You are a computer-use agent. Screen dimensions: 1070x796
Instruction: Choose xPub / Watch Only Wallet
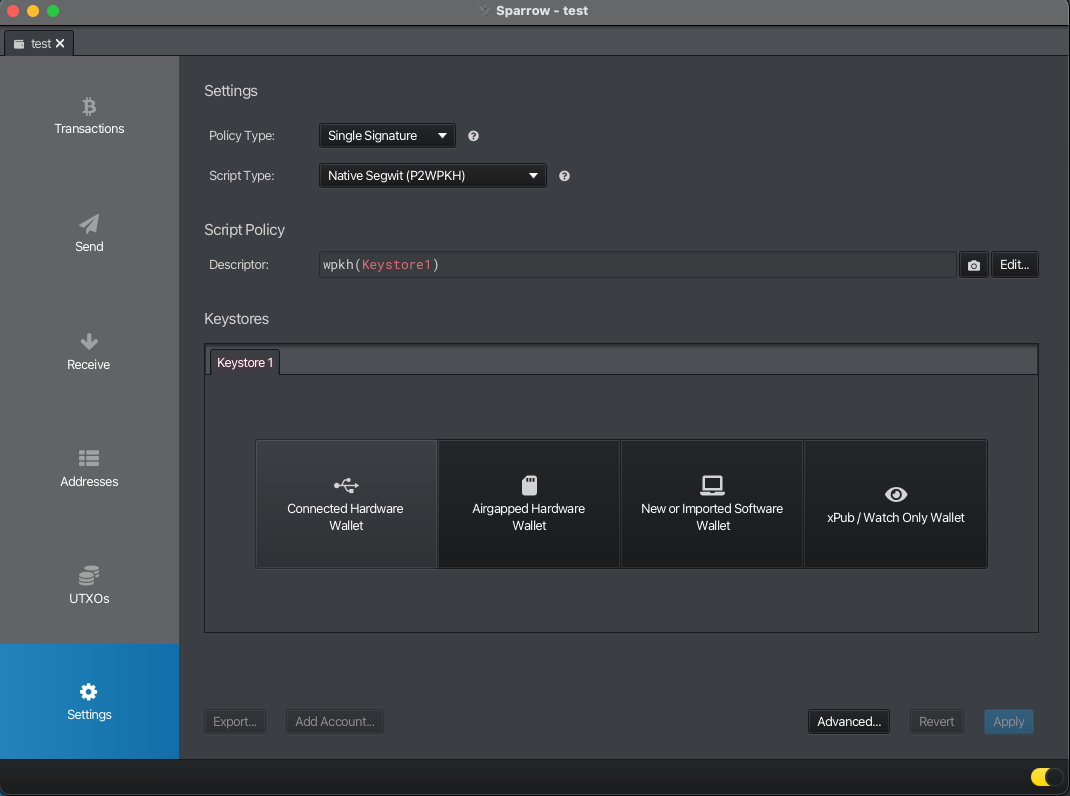click(x=895, y=504)
